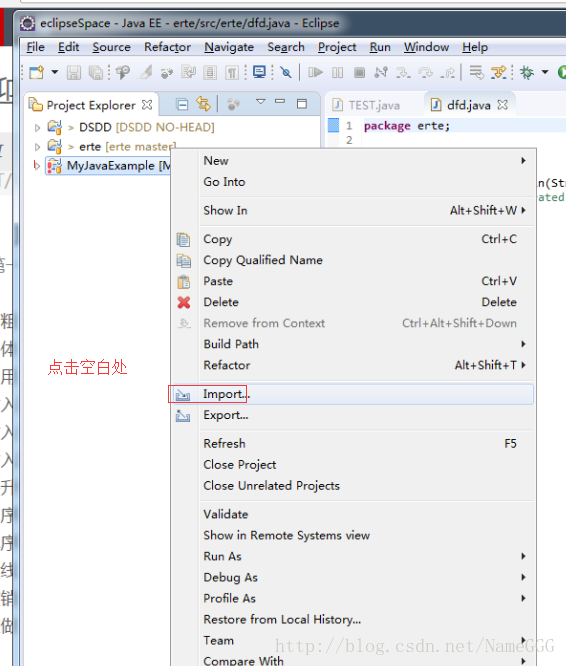This screenshot has width=566, height=666.
Task: Open the Project Explorer View Menu triangle
Action: click(260, 102)
